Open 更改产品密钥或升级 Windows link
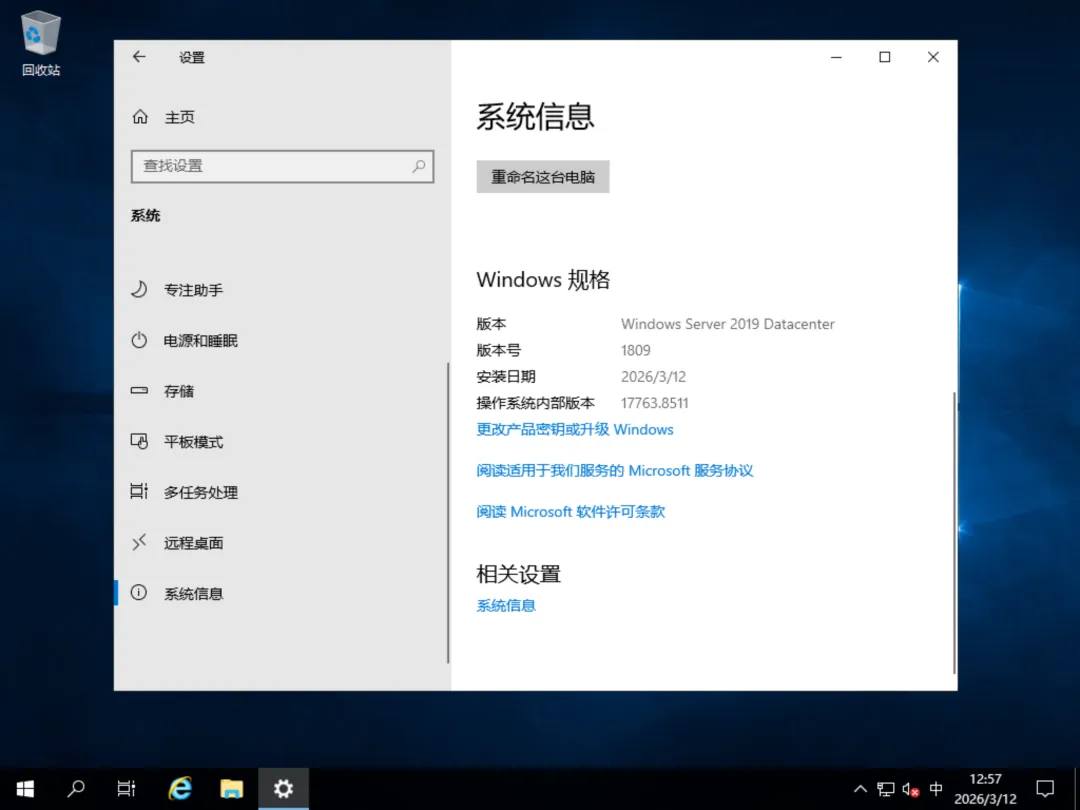Screen dimensions: 1080x810 [x=575, y=429]
